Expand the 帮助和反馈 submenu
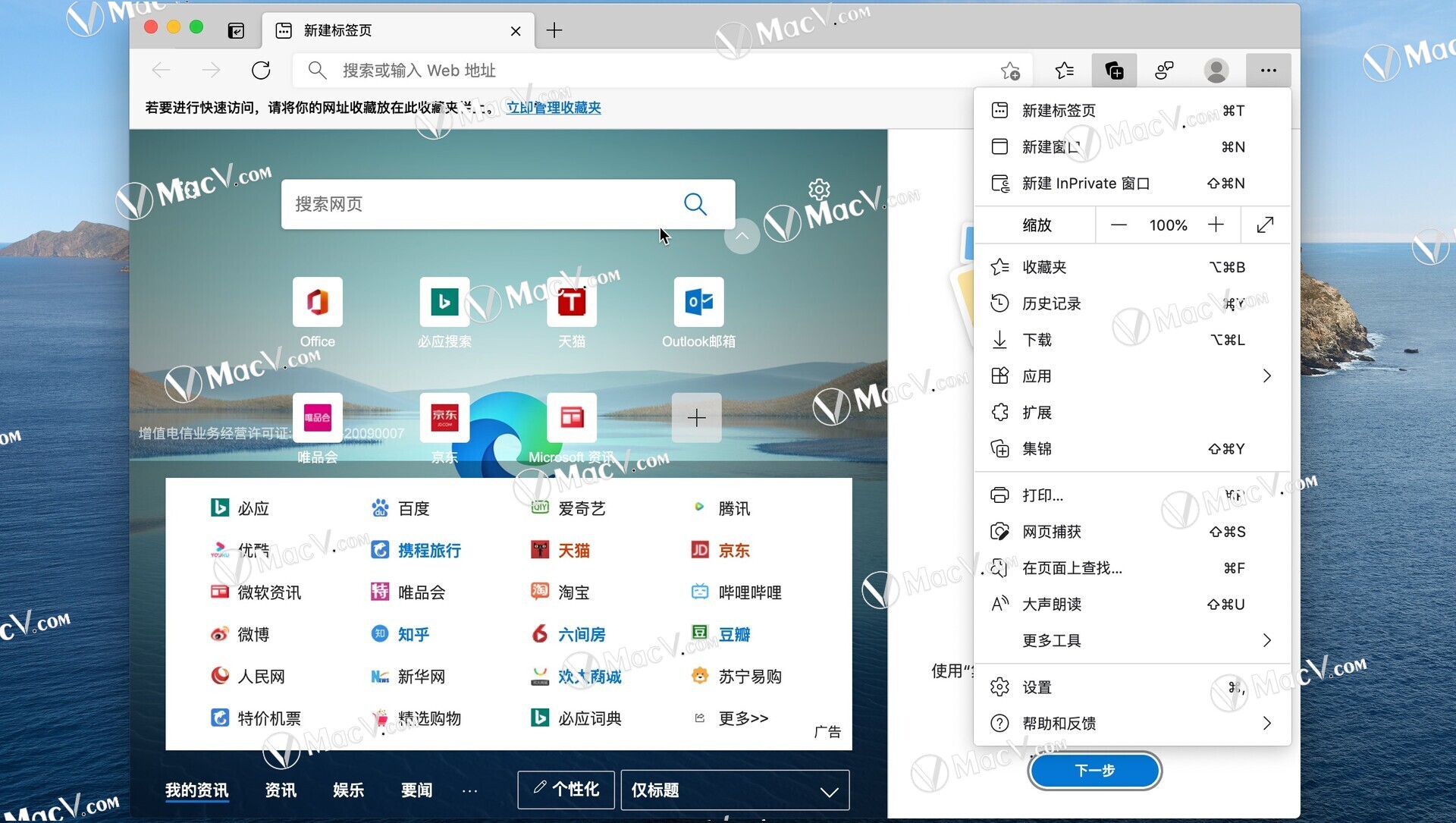Viewport: 1456px width, 823px height. coord(1132,724)
